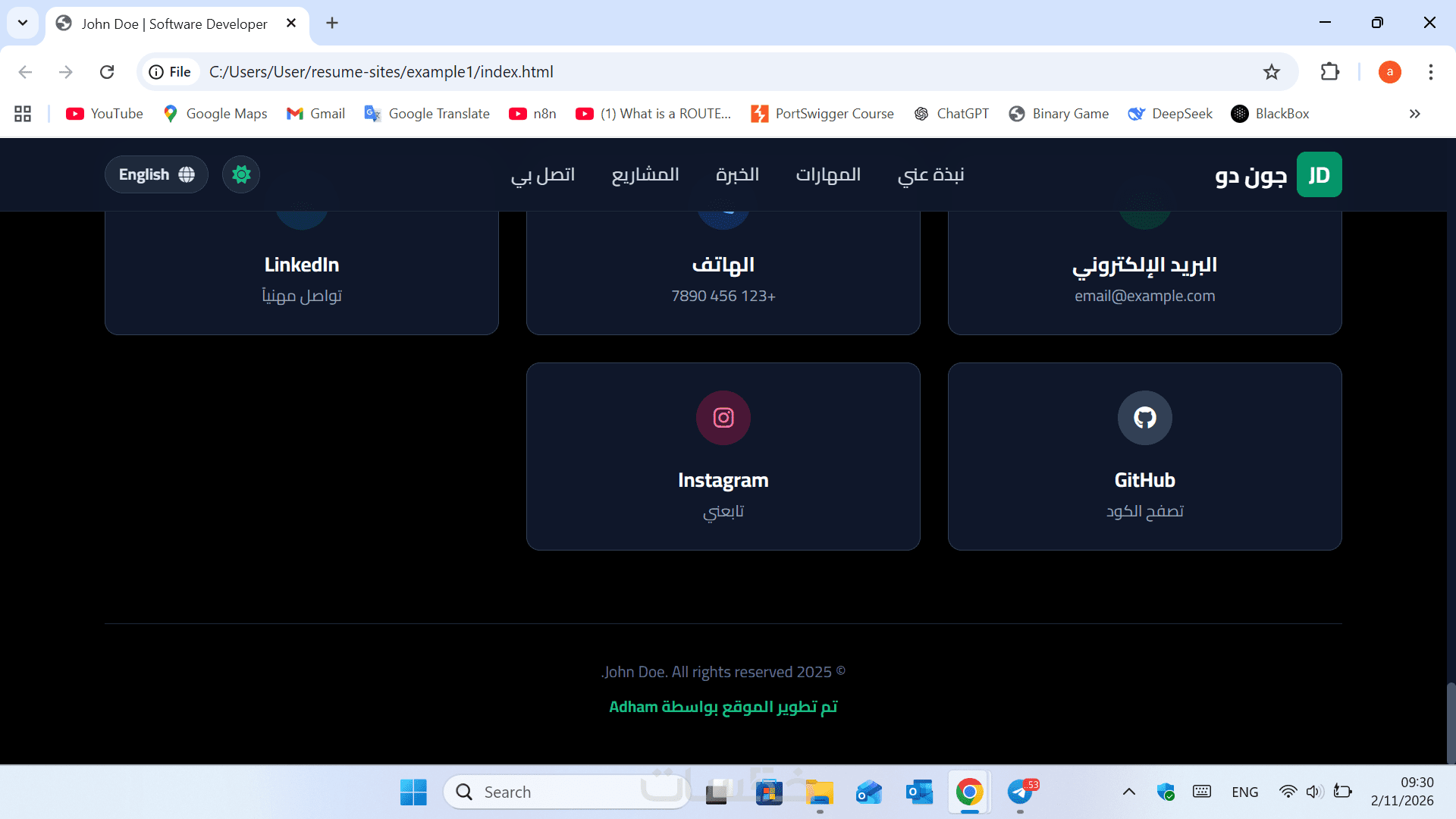Click the JD green logo badge
1456x819 pixels.
point(1319,174)
